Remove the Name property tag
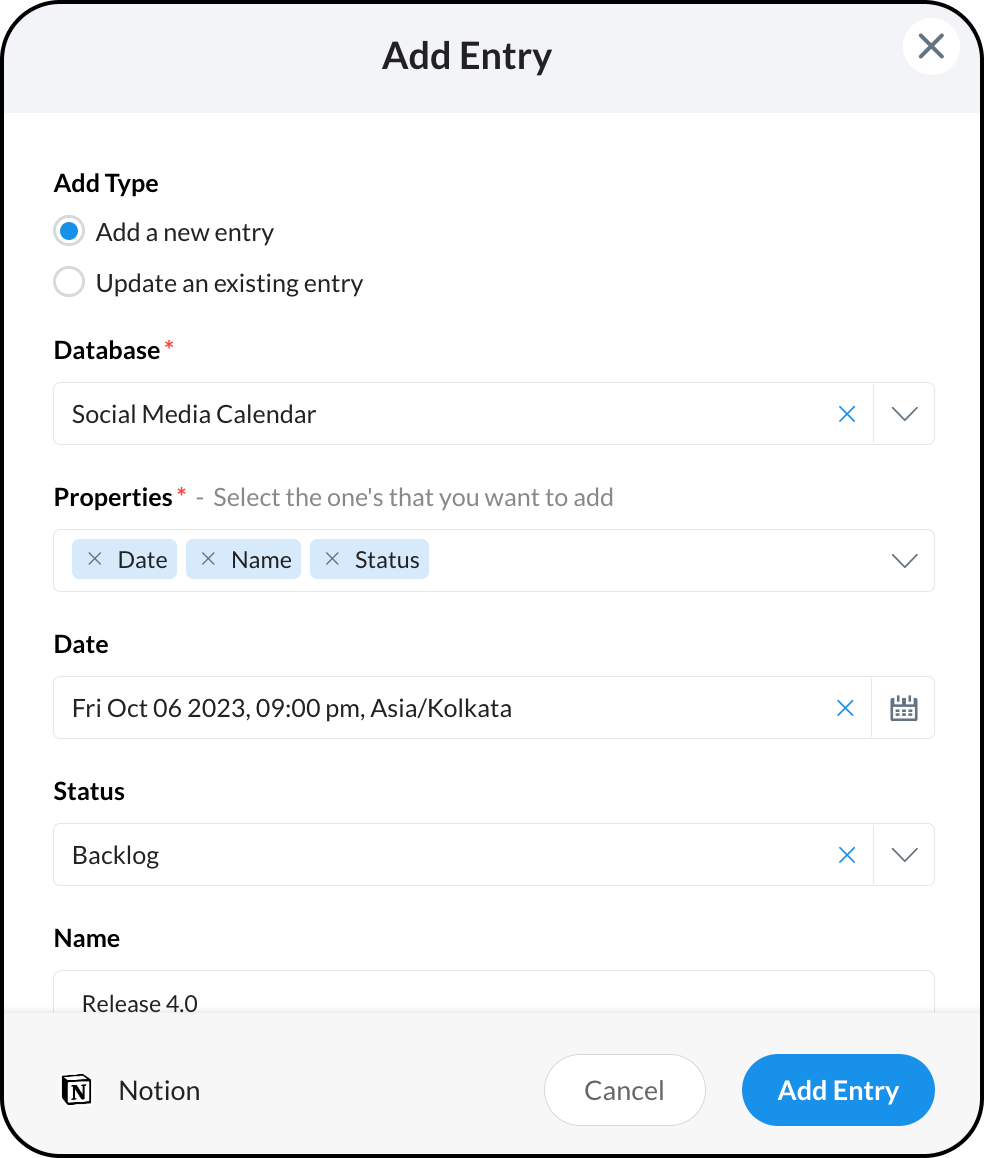Viewport: 984px width, 1158px height. [208, 560]
